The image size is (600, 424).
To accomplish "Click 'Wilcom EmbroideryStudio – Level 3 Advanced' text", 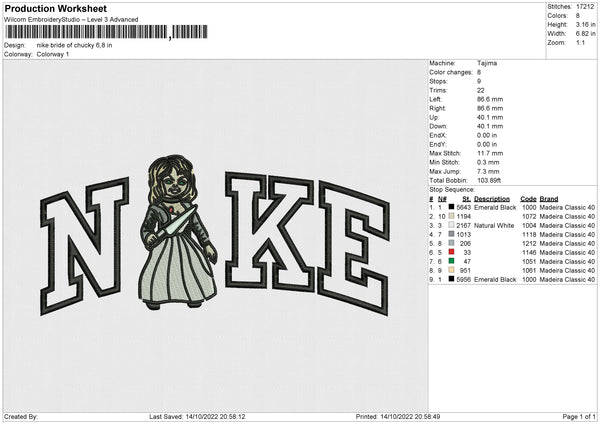I will (71, 20).
